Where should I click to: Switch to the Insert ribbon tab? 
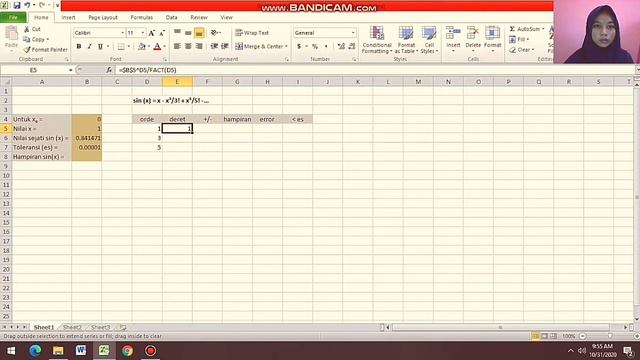tap(69, 18)
